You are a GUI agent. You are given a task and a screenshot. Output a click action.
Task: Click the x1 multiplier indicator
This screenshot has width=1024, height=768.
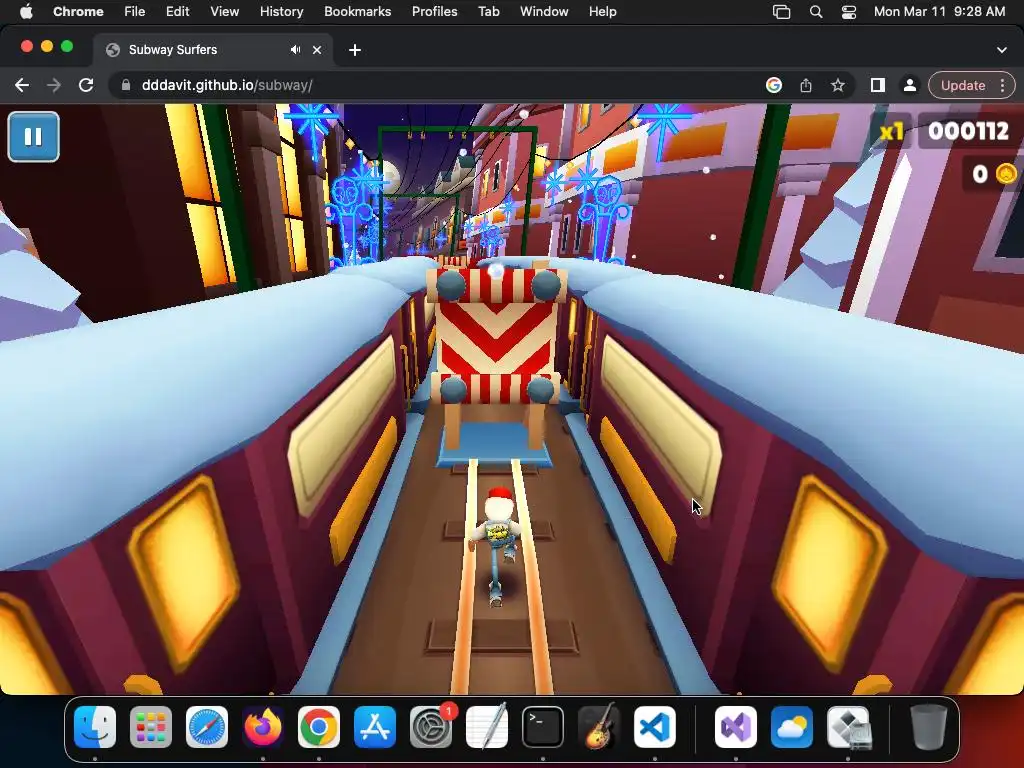[x=892, y=132]
